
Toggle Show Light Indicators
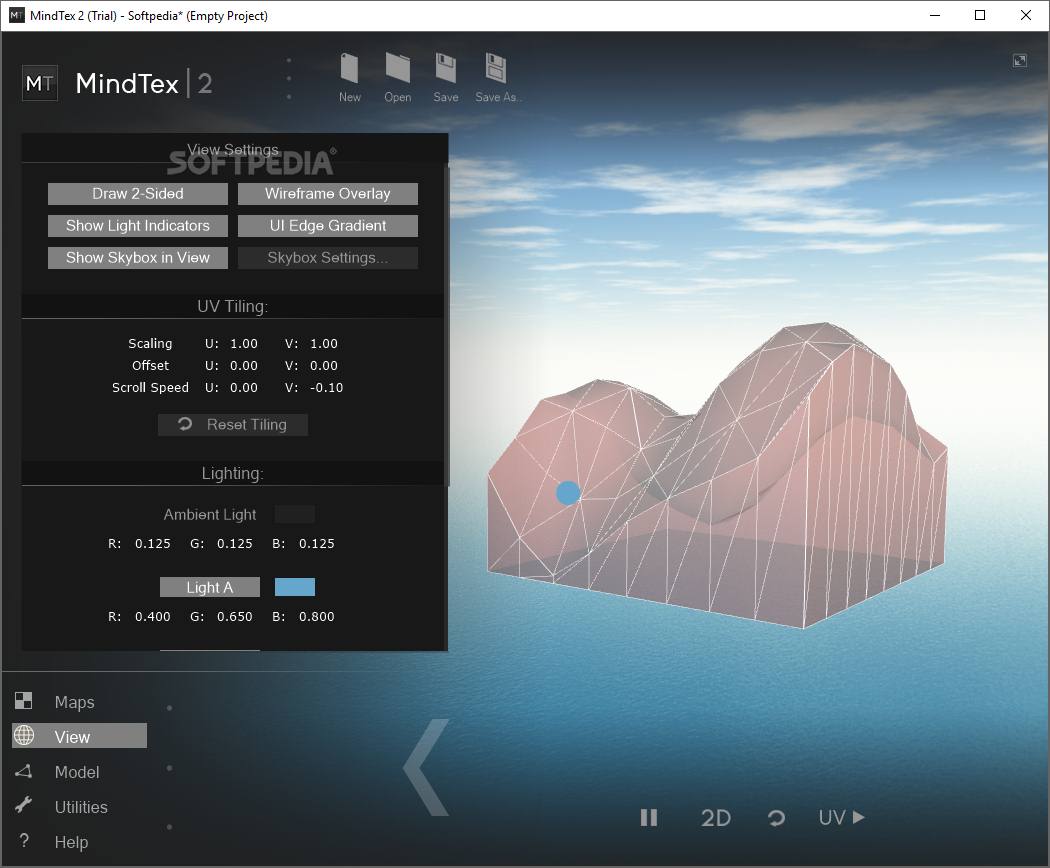pyautogui.click(x=138, y=226)
